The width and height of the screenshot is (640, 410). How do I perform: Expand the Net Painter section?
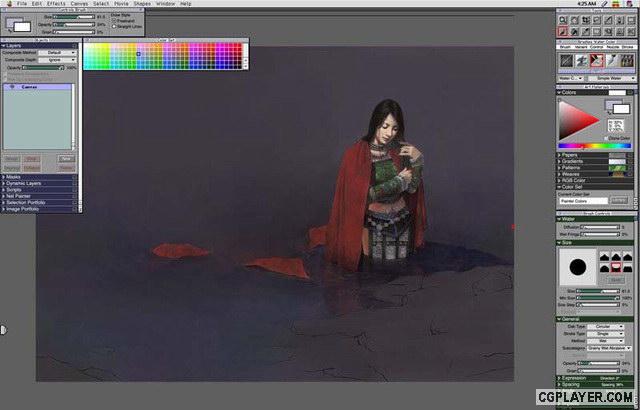point(4,196)
